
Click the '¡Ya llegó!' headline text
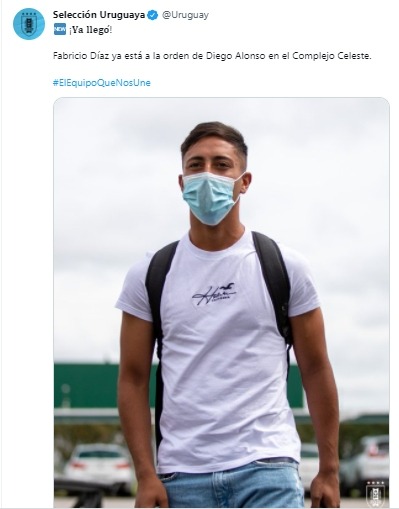[x=90, y=30]
